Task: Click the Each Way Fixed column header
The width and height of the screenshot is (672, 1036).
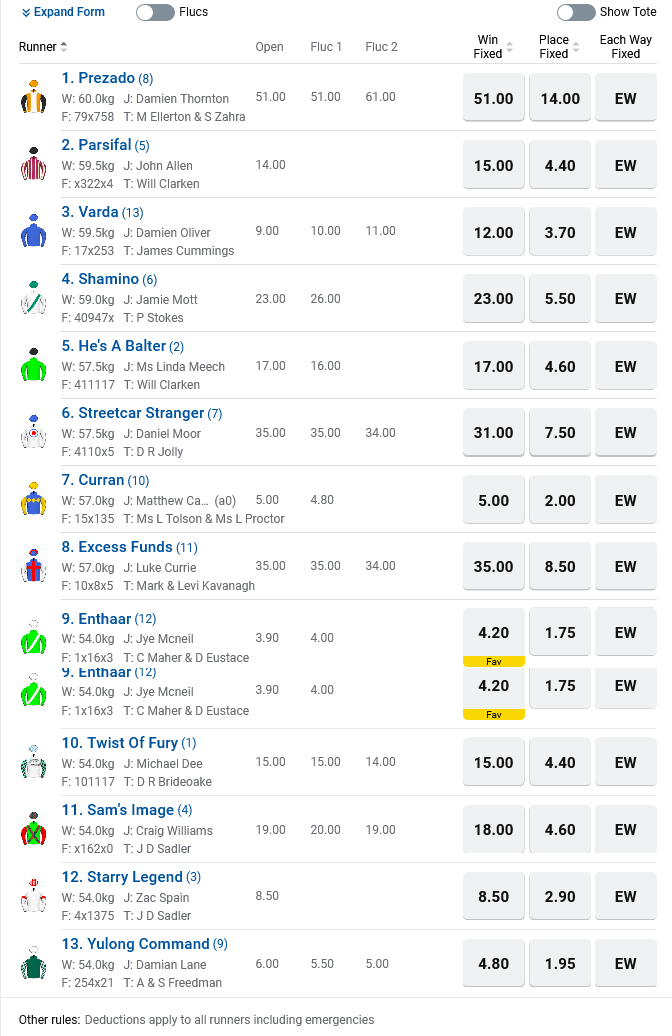Action: (x=626, y=47)
